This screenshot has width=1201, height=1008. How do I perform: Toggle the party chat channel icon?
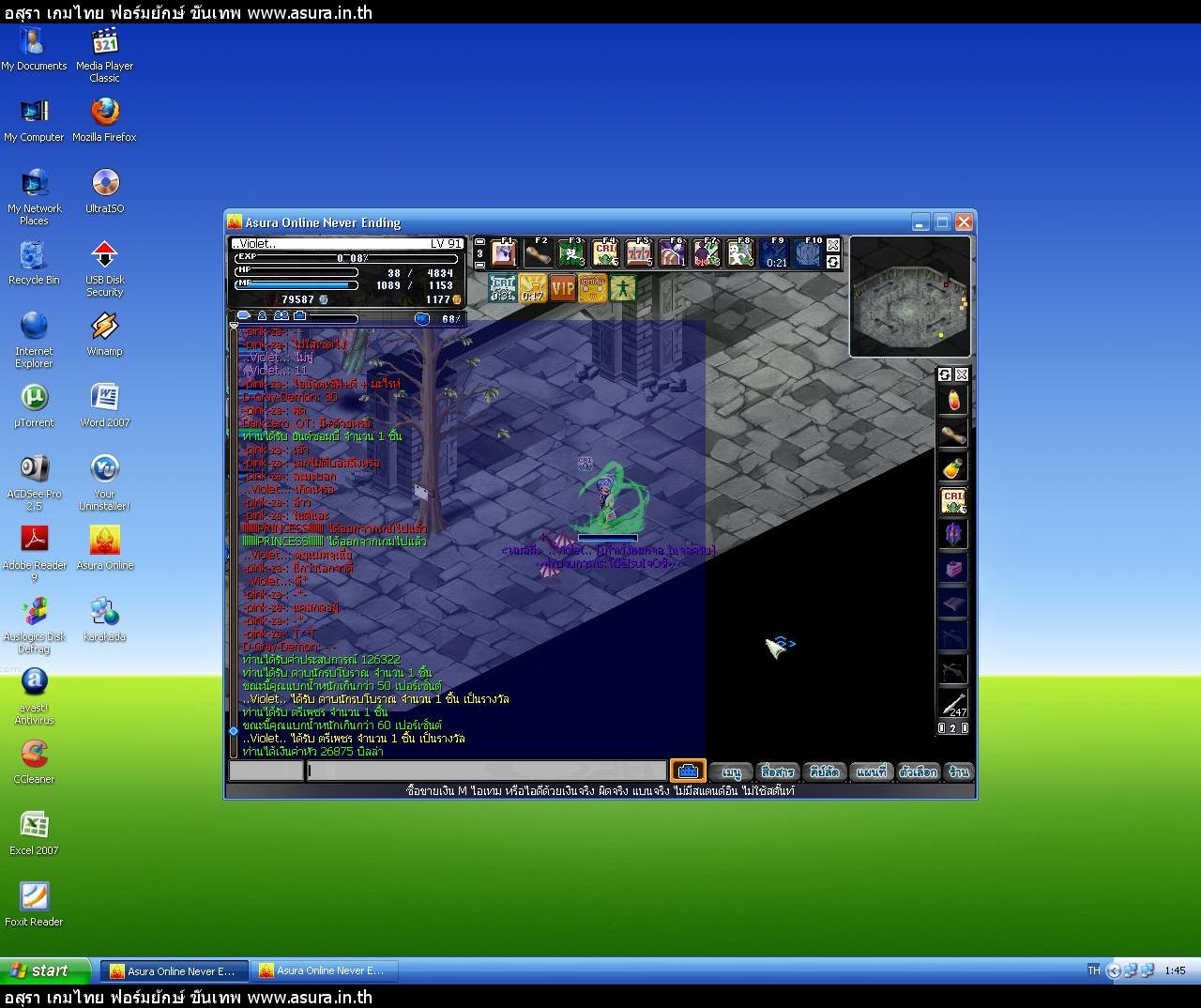click(x=281, y=317)
